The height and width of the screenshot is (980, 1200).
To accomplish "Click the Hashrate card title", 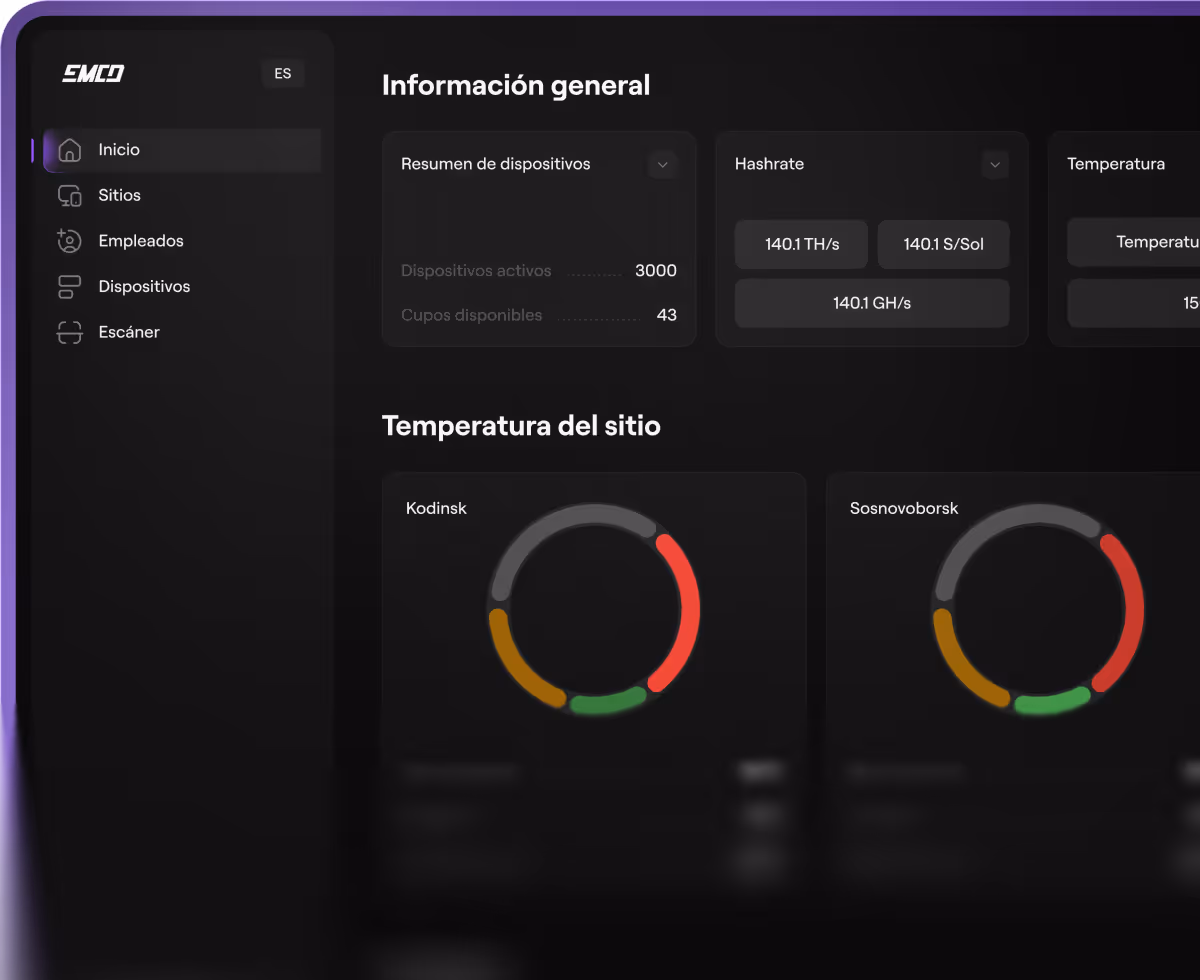I will pyautogui.click(x=769, y=164).
